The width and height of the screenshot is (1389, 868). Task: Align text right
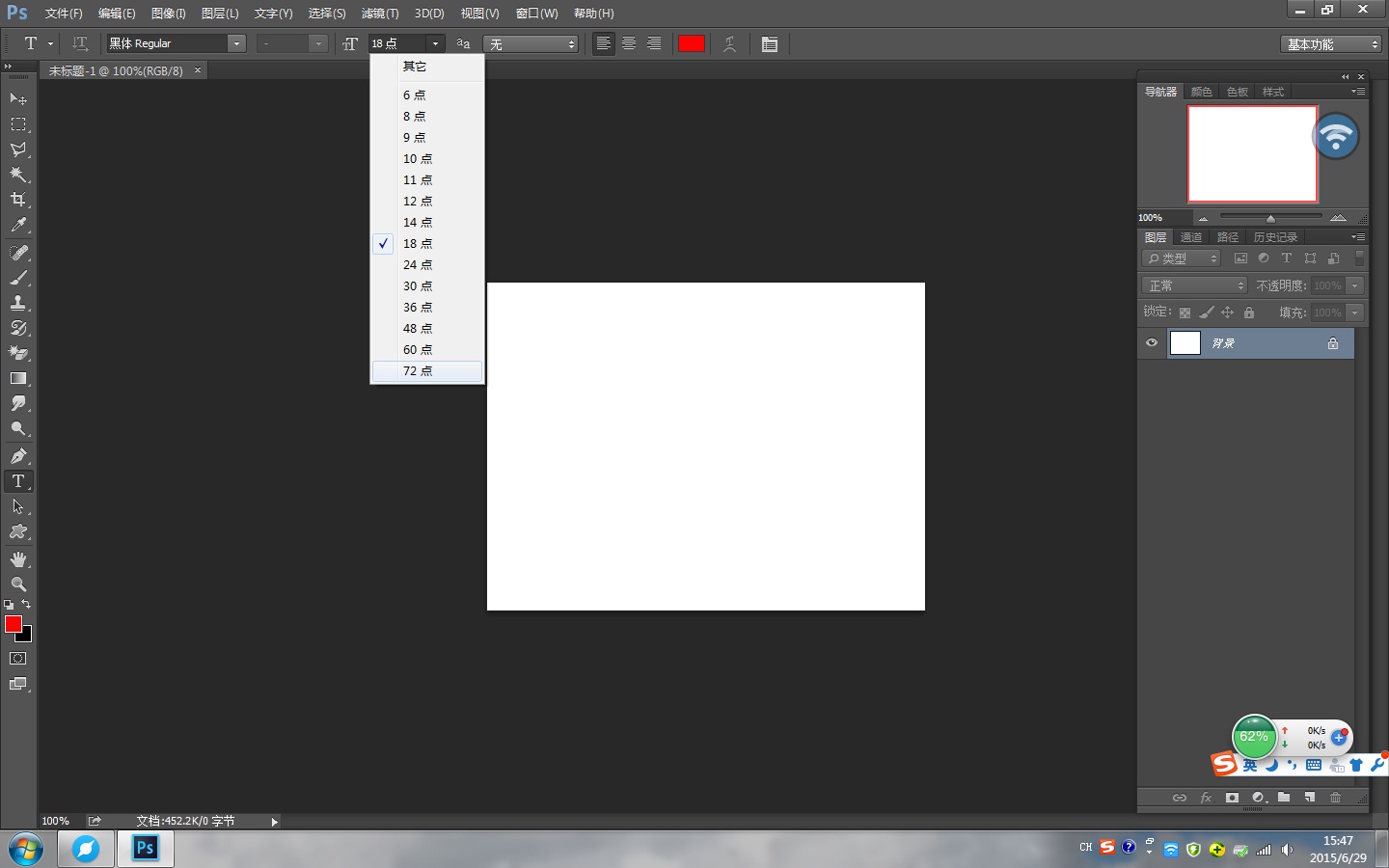[x=654, y=43]
